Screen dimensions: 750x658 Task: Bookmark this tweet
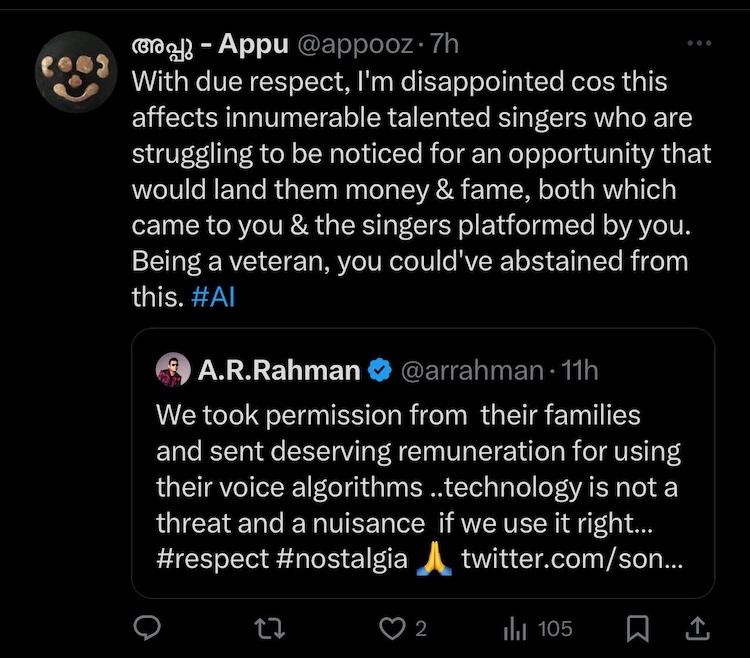point(639,628)
